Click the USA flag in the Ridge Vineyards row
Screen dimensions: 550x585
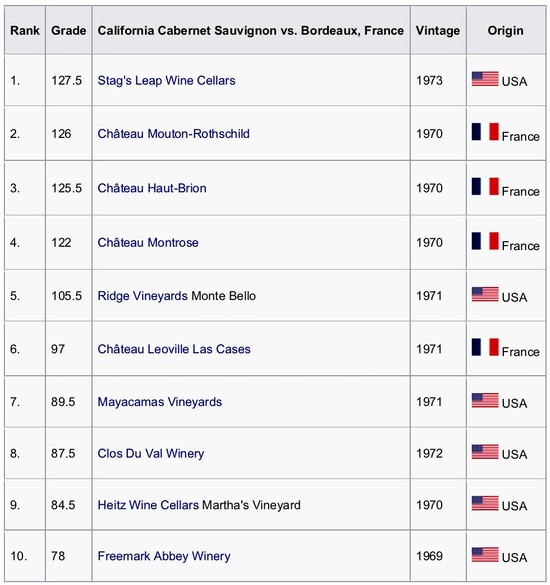(485, 294)
